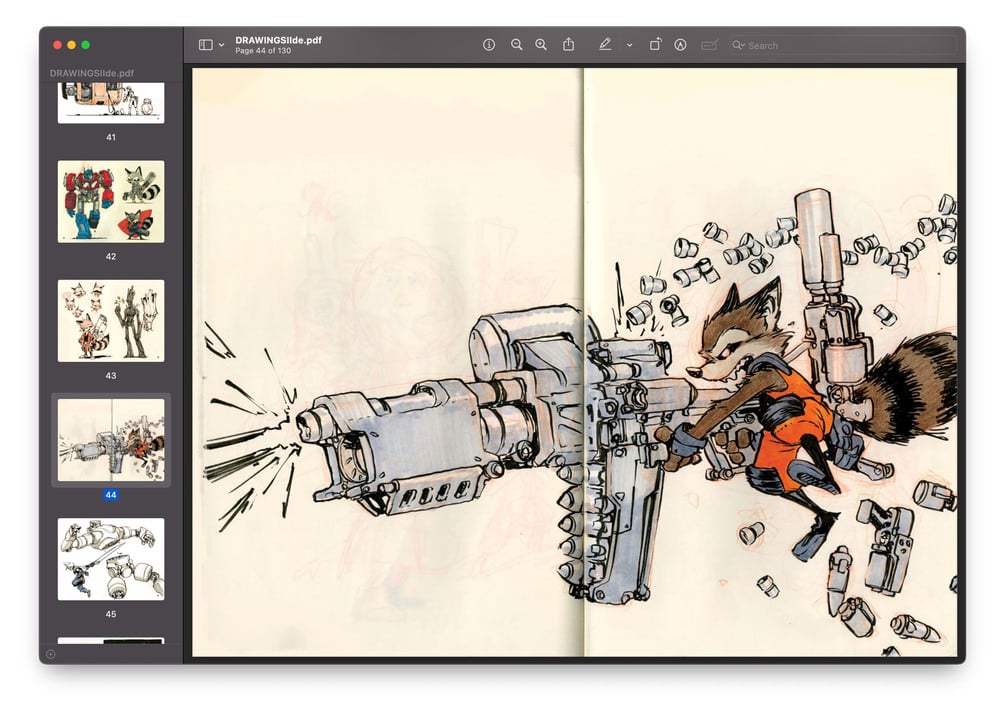1005x716 pixels.
Task: Click the page number label 44
Action: 111,495
